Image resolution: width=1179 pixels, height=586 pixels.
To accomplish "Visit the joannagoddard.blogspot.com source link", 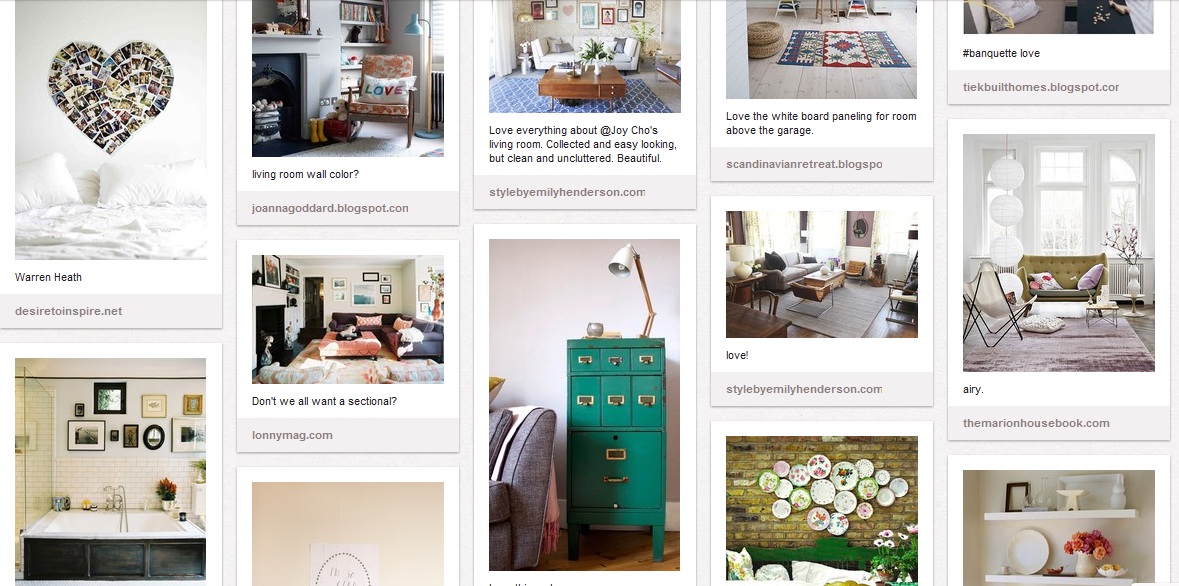I will click(330, 208).
